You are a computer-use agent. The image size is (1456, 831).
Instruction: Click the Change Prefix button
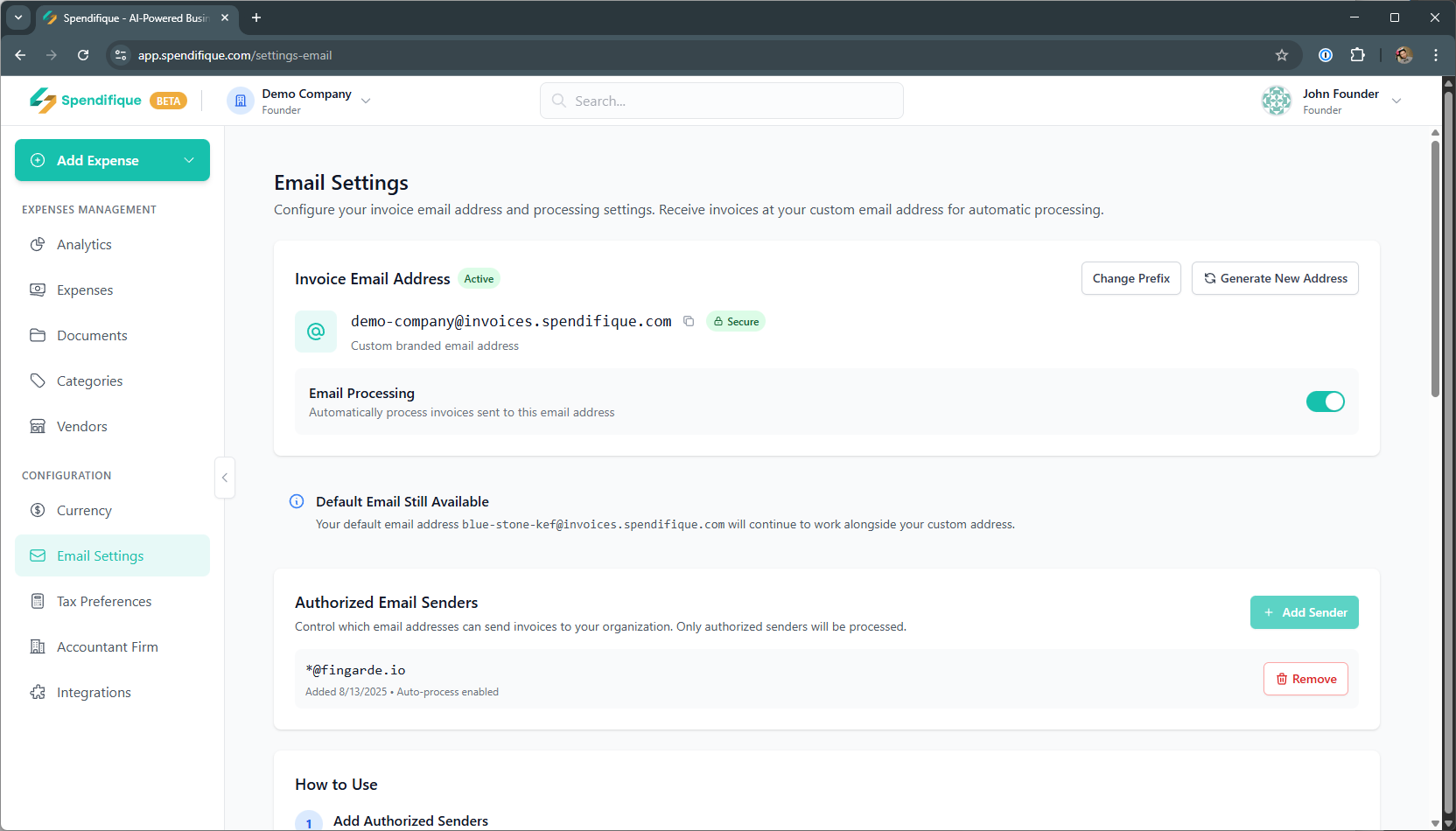click(1130, 278)
